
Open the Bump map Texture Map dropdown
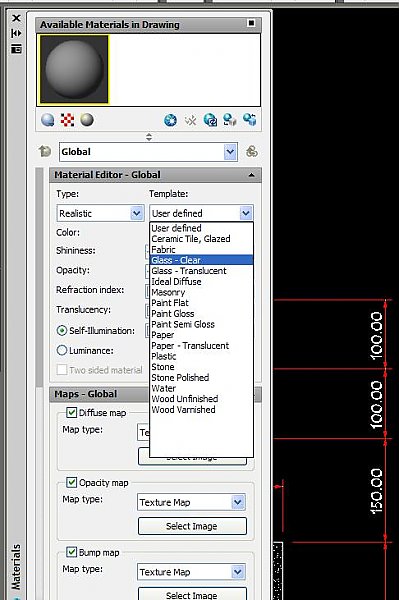[x=191, y=572]
